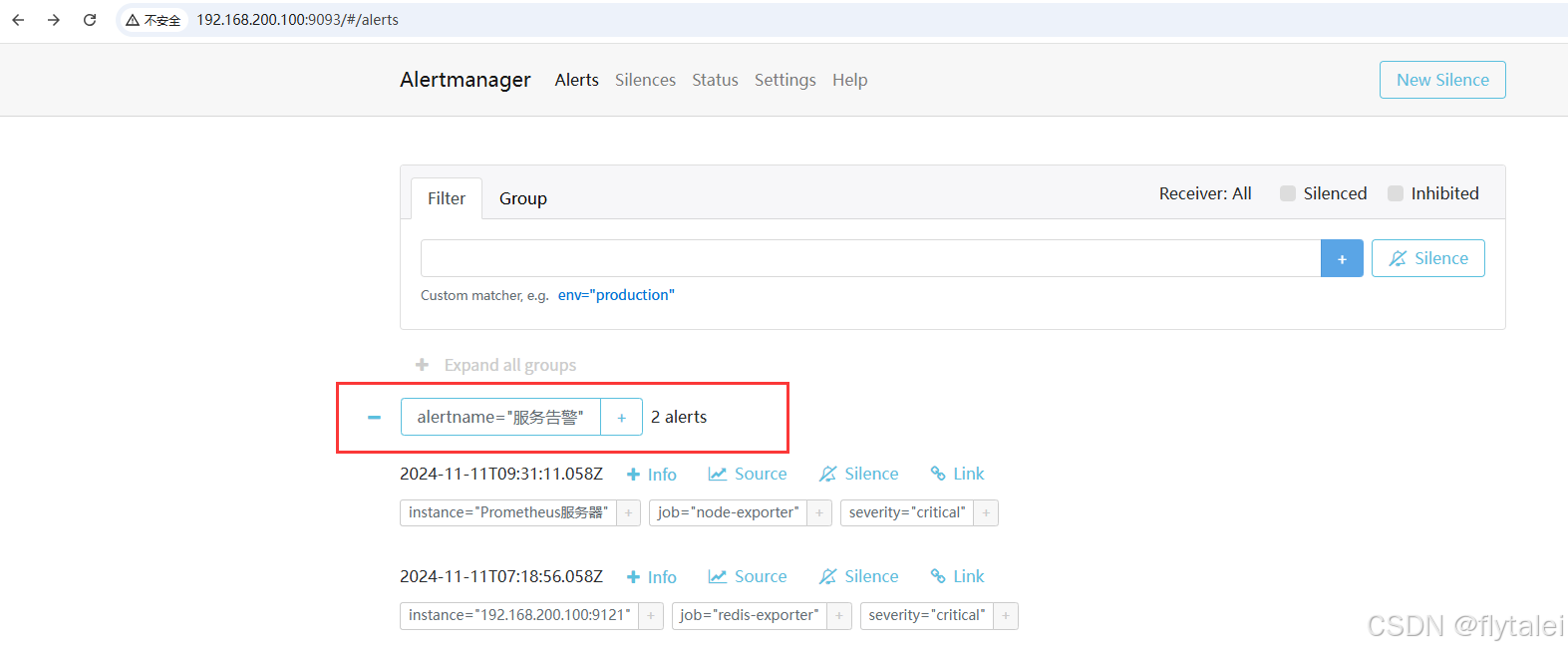The image size is (1568, 653).
Task: Toggle the Silenced checkbox
Action: click(x=1288, y=193)
